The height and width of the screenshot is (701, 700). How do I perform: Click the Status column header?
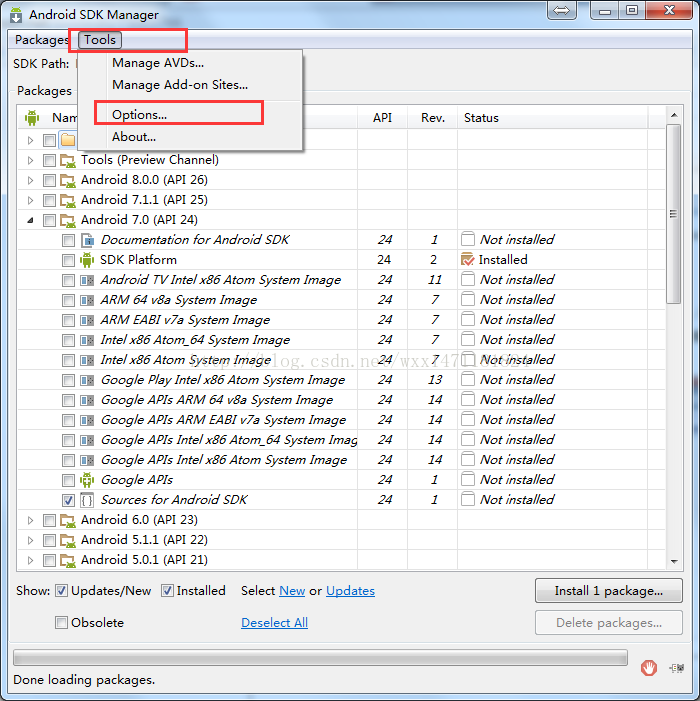(552, 118)
